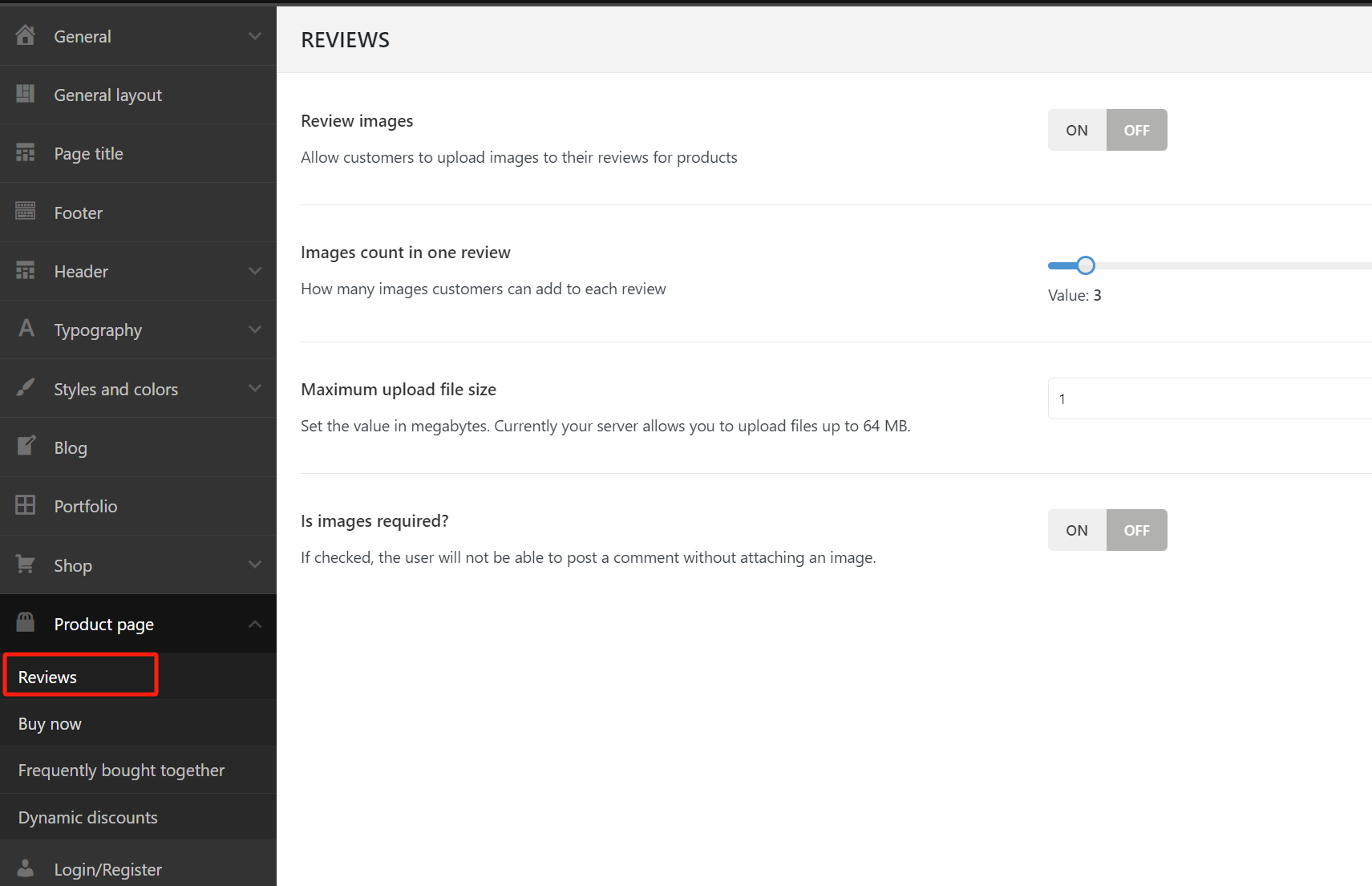Click the pencil-on-paper Blog icon
The height and width of the screenshot is (886, 1372).
[x=26, y=446]
